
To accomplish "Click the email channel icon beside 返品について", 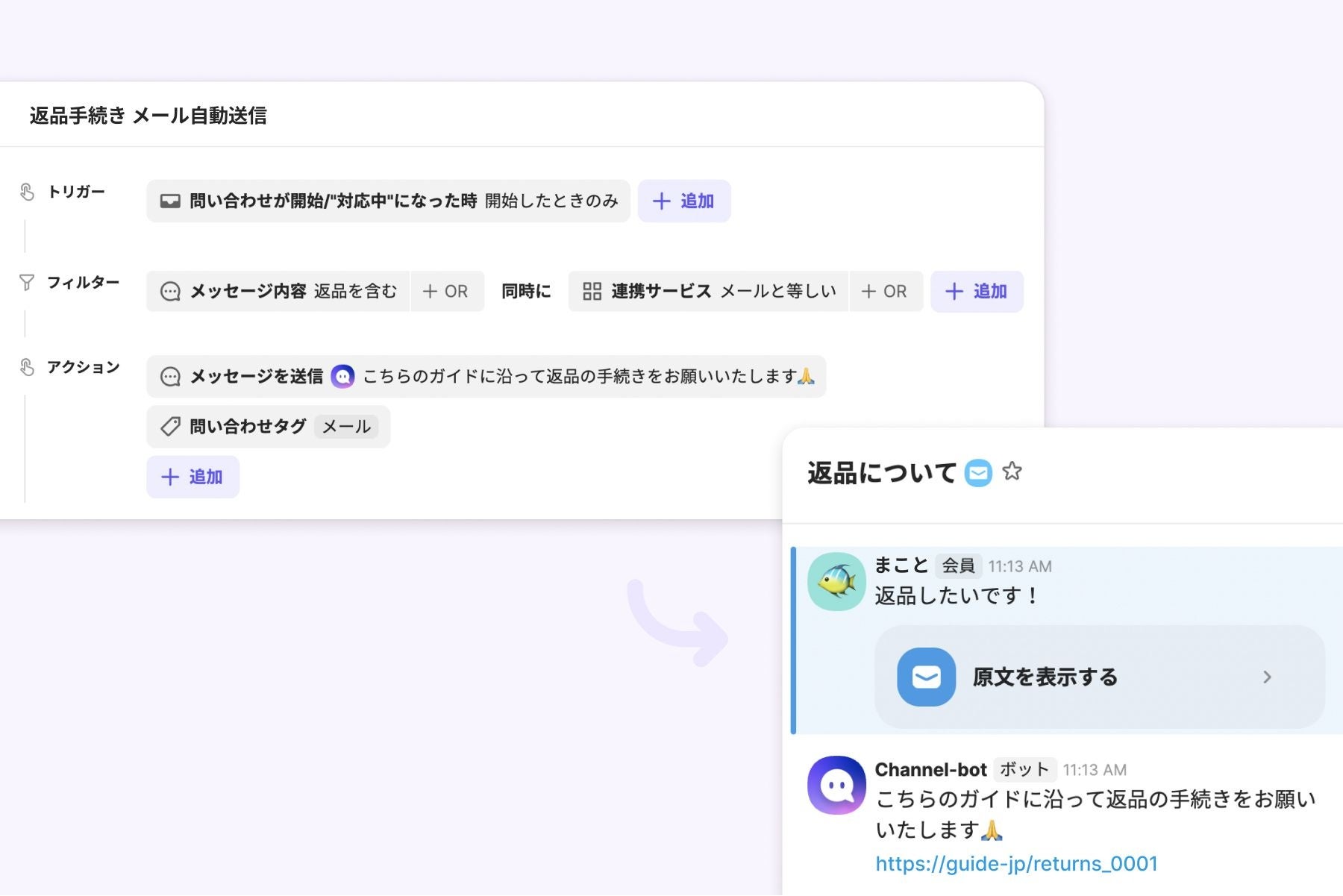I will [978, 473].
